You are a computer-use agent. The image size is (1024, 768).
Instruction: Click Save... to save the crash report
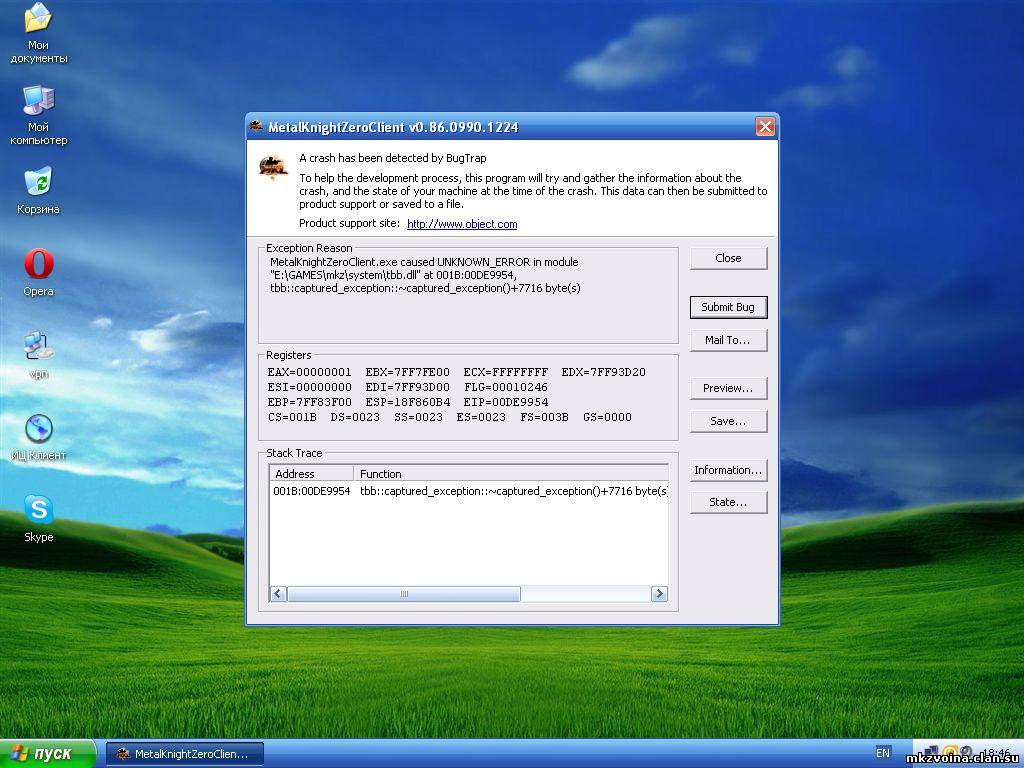pyautogui.click(x=728, y=421)
